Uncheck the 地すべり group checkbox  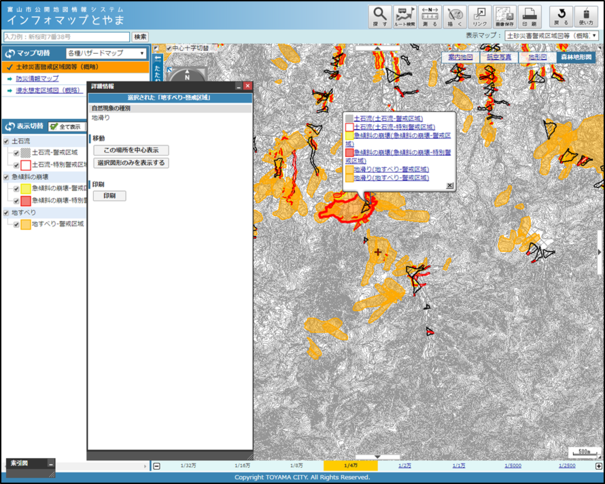[x=6, y=213]
